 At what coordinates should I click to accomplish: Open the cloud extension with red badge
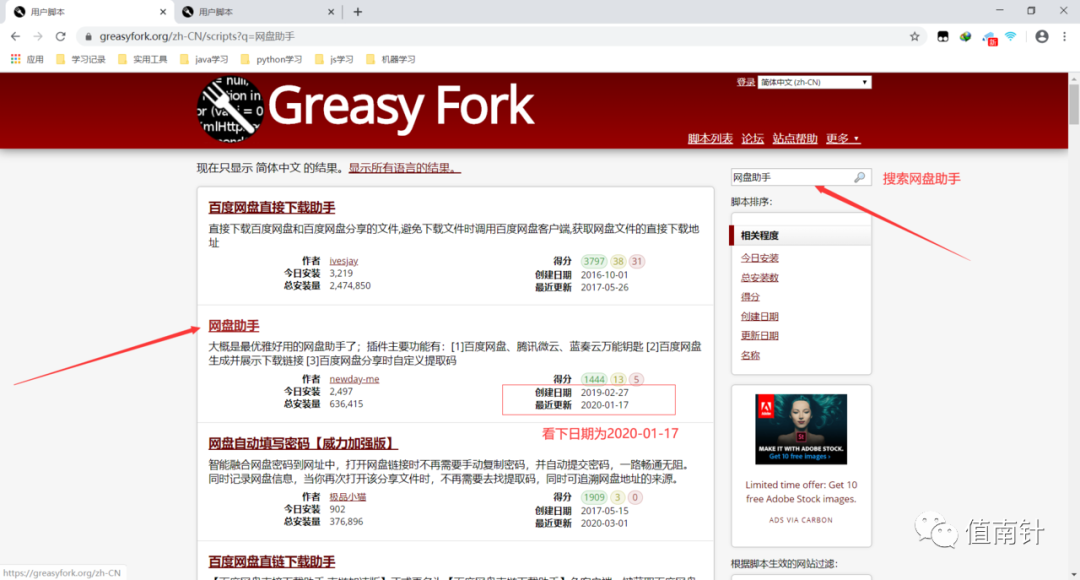pyautogui.click(x=990, y=38)
